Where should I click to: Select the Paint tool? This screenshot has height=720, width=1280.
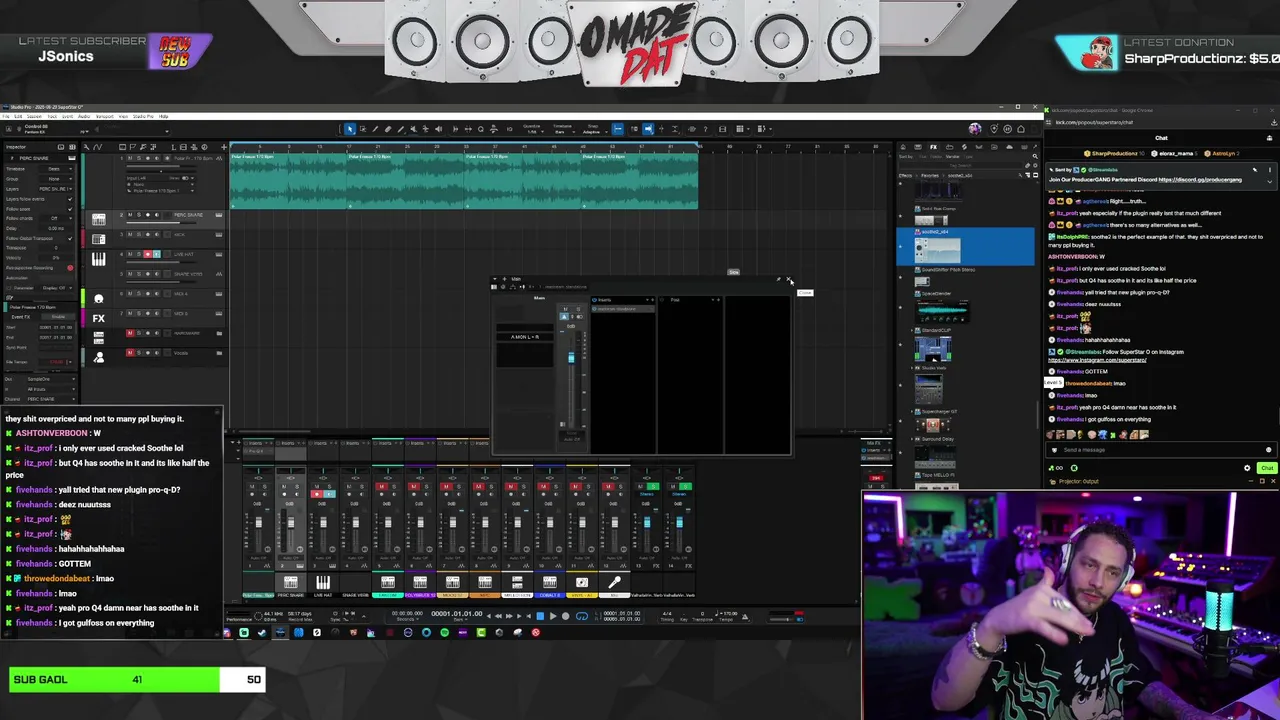pyautogui.click(x=401, y=129)
